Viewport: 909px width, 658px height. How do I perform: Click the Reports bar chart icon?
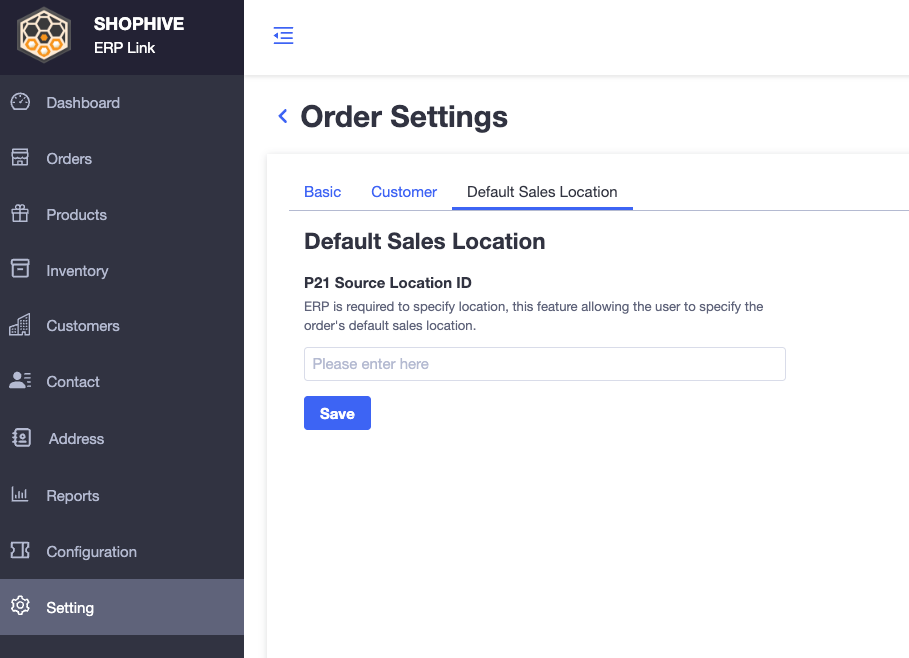click(20, 494)
